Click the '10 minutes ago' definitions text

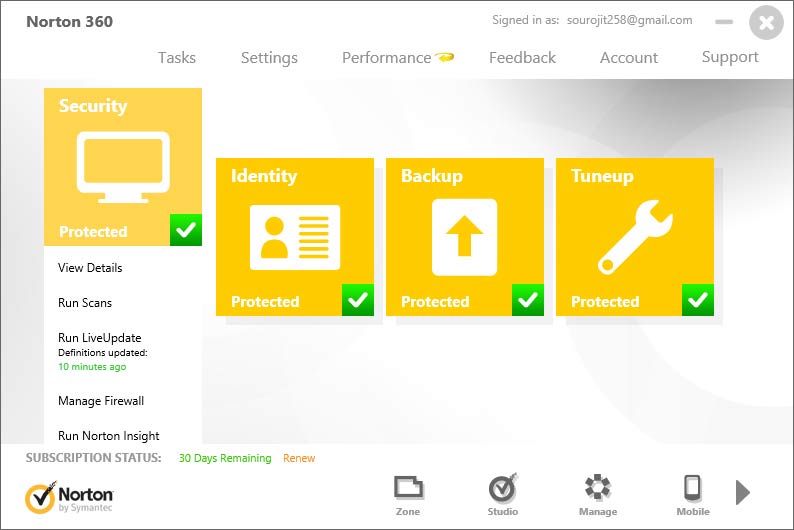(92, 366)
